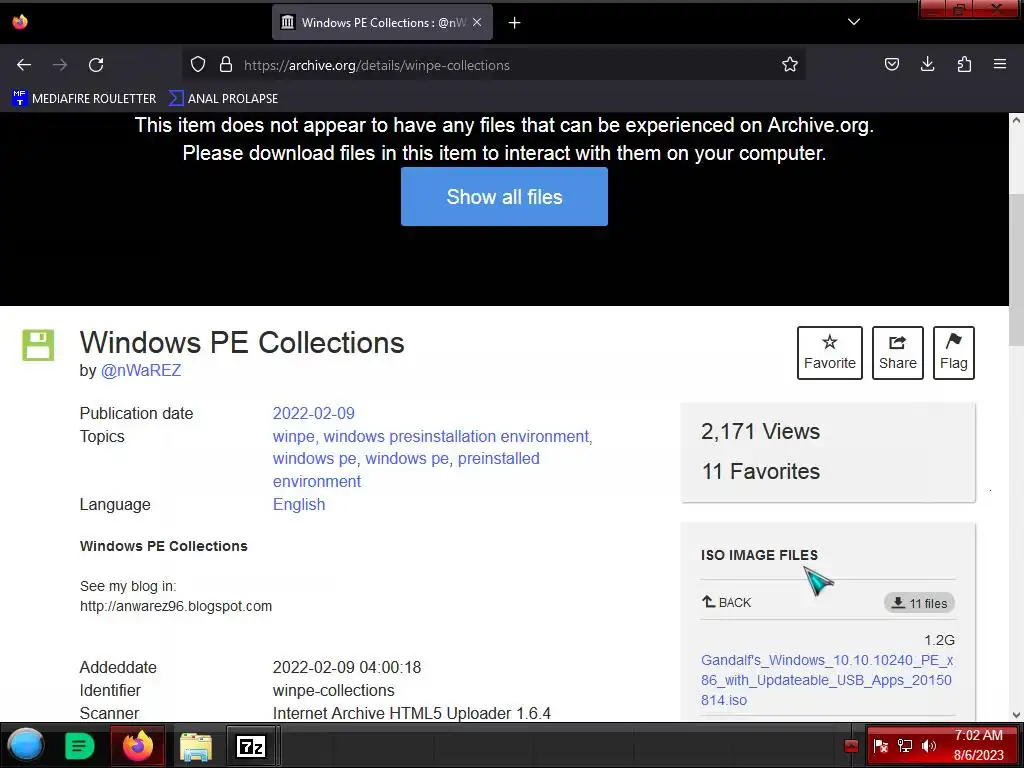Open the volume speaker tray icon
This screenshot has height=768, width=1024.
tap(929, 746)
